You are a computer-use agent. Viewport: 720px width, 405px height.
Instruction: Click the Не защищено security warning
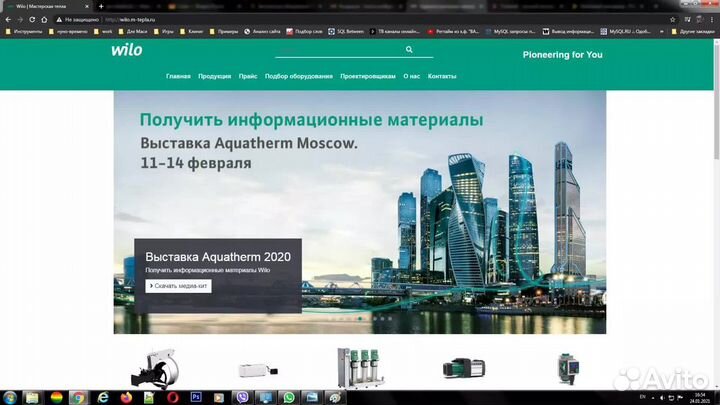pyautogui.click(x=77, y=20)
